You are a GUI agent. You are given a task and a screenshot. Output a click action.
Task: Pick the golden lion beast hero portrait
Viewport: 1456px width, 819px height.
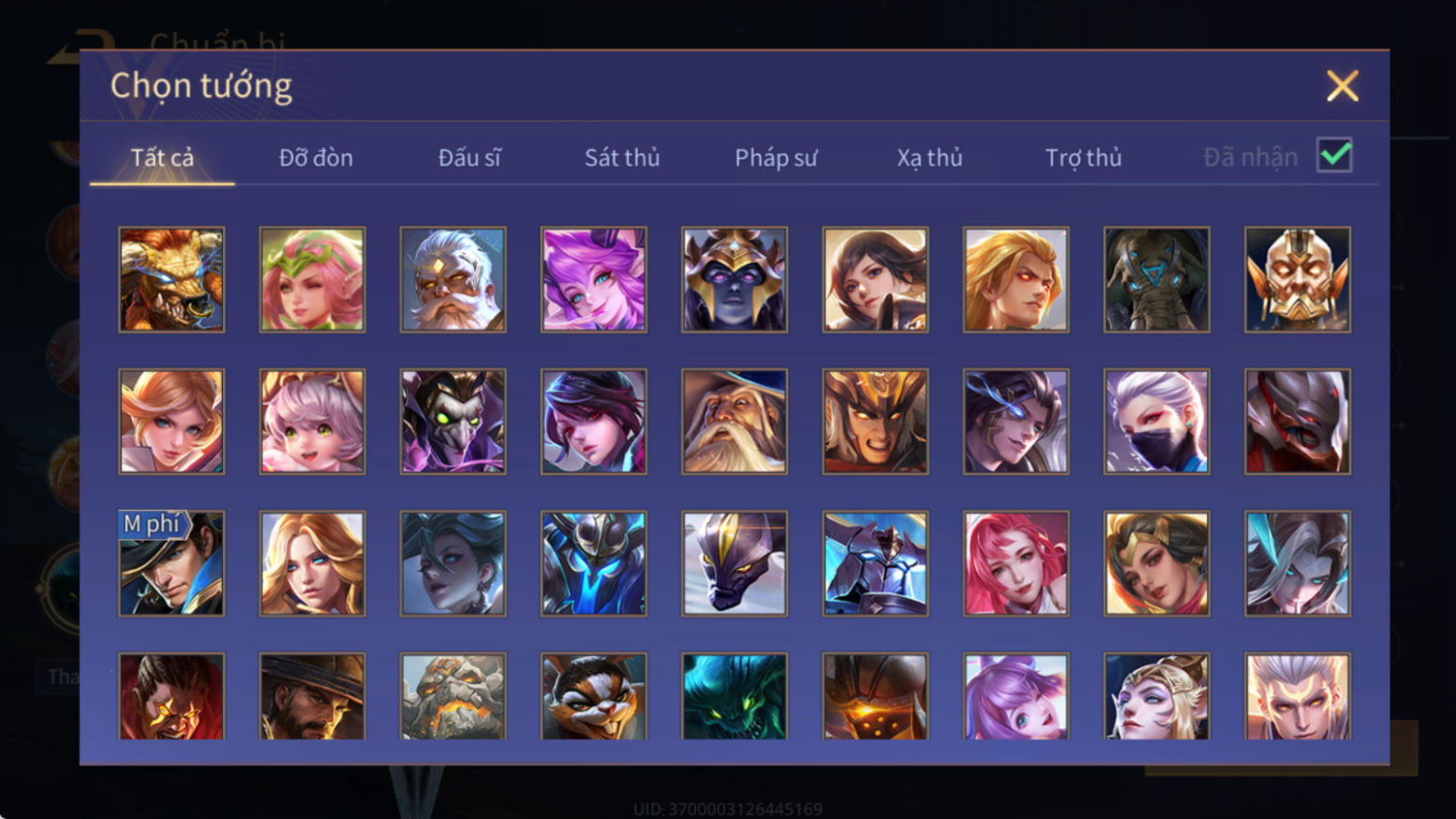[x=171, y=279]
